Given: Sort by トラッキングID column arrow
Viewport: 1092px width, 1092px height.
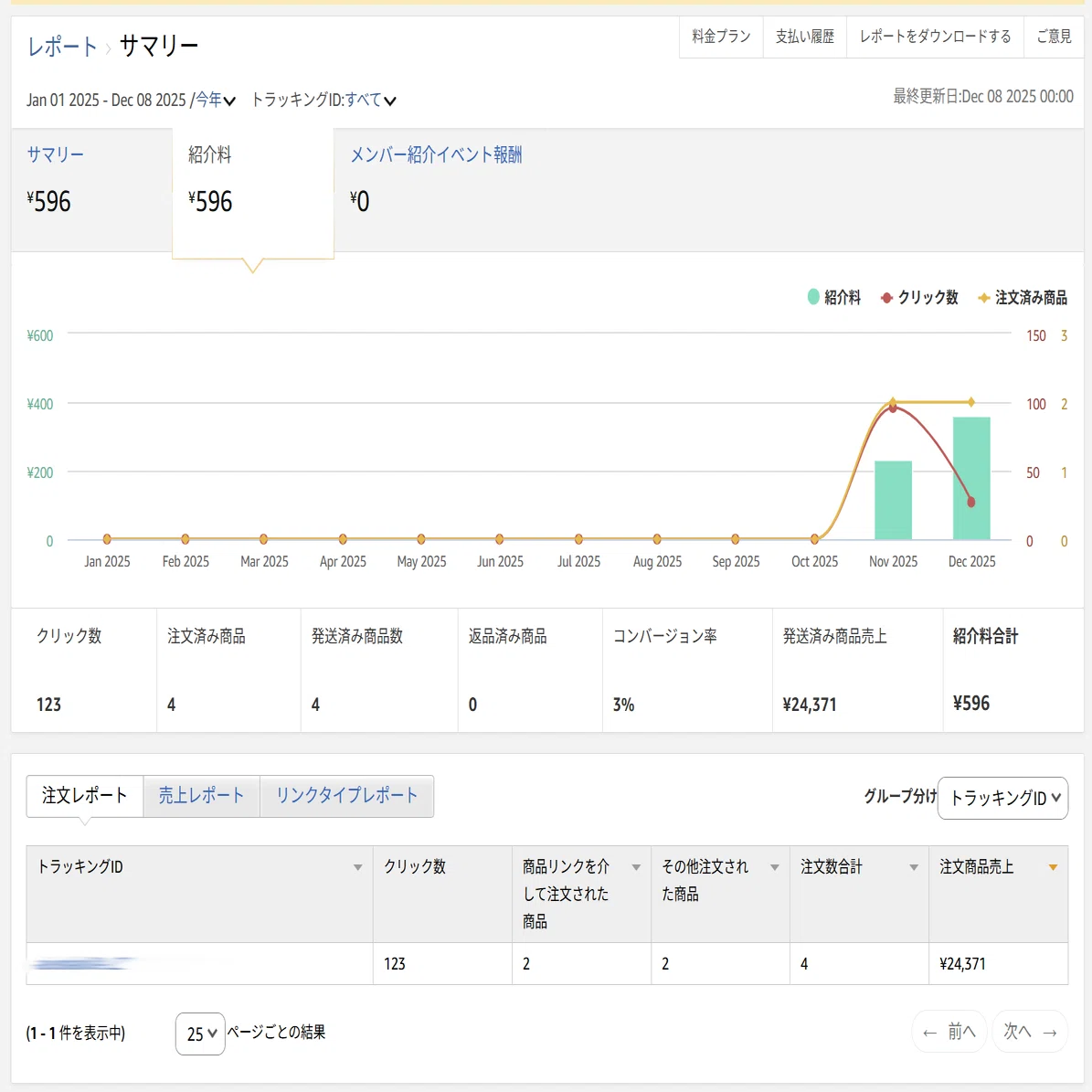Looking at the screenshot, I should 357,867.
